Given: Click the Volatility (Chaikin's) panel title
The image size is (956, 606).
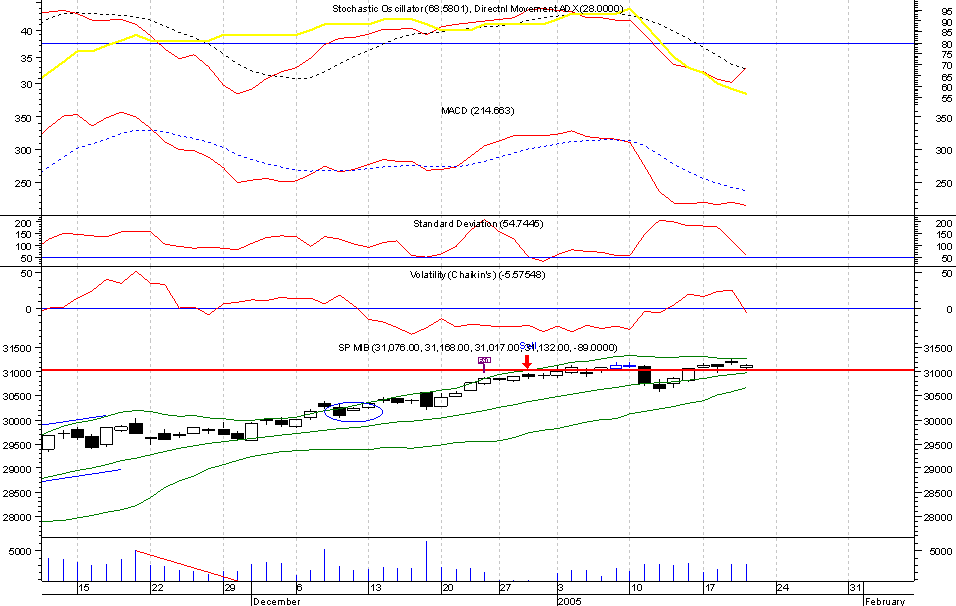Looking at the screenshot, I should 477,274.
